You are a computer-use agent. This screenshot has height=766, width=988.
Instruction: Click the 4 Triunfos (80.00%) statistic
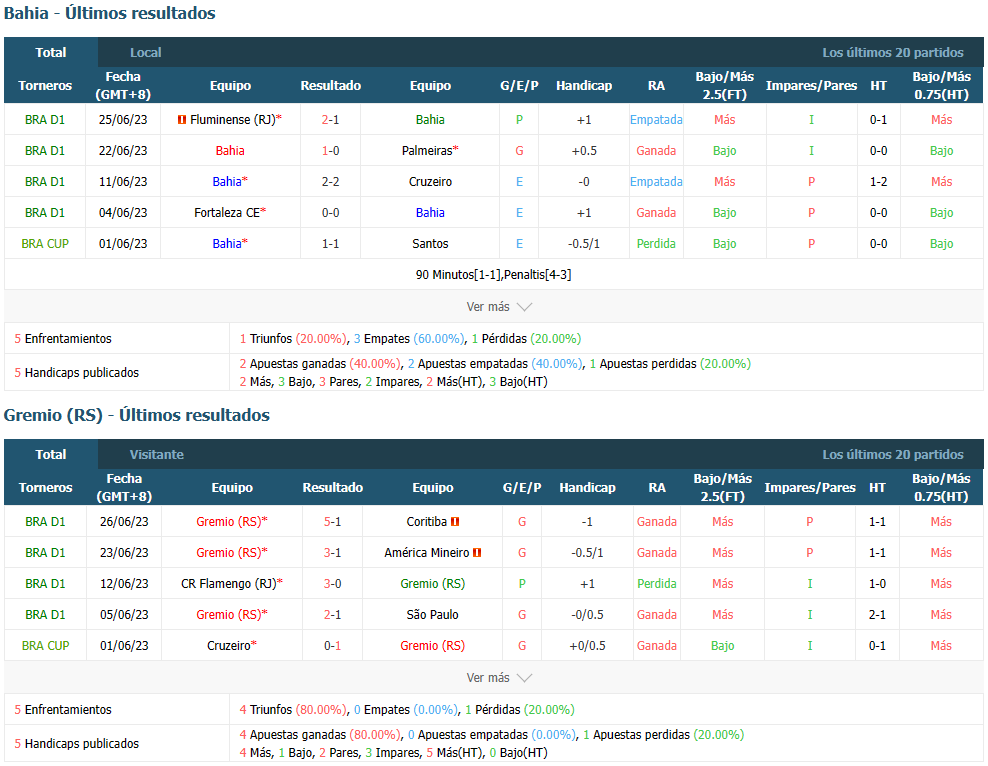(x=293, y=710)
